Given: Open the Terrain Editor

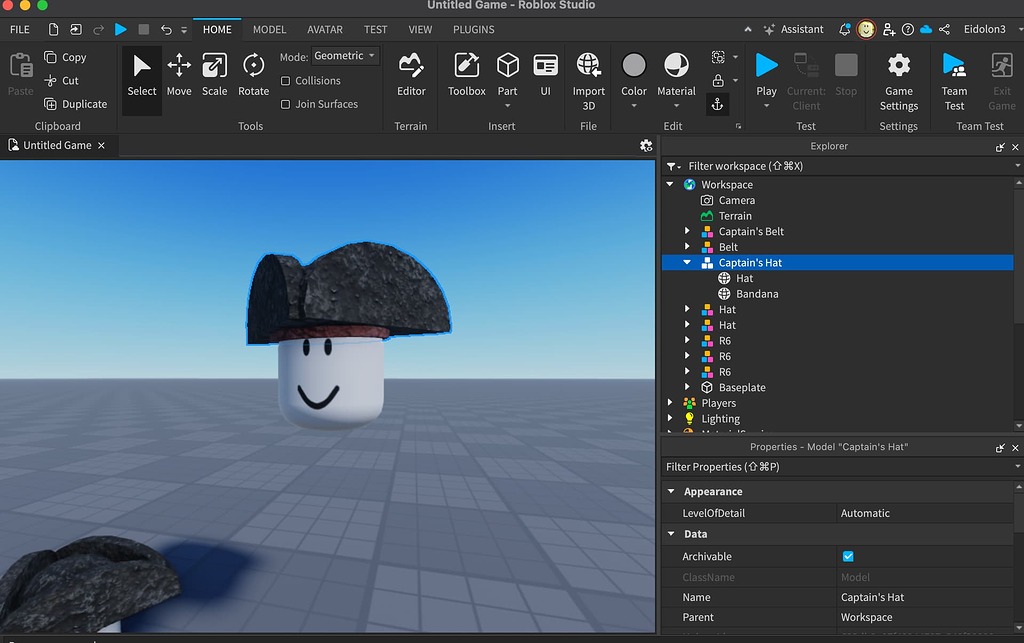Looking at the screenshot, I should tap(411, 75).
